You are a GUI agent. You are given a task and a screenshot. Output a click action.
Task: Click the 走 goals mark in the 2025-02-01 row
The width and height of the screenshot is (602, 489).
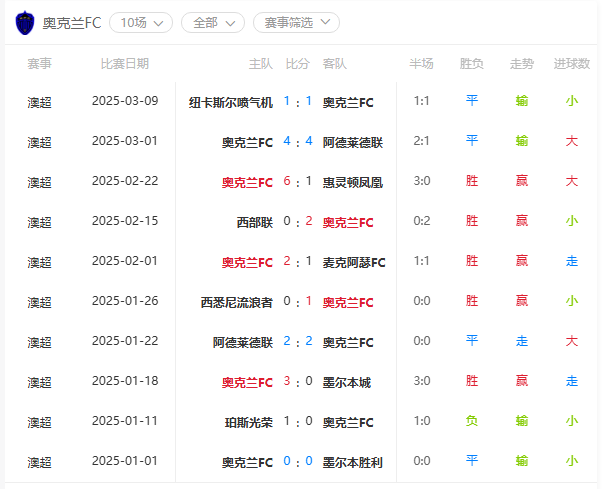point(572,261)
